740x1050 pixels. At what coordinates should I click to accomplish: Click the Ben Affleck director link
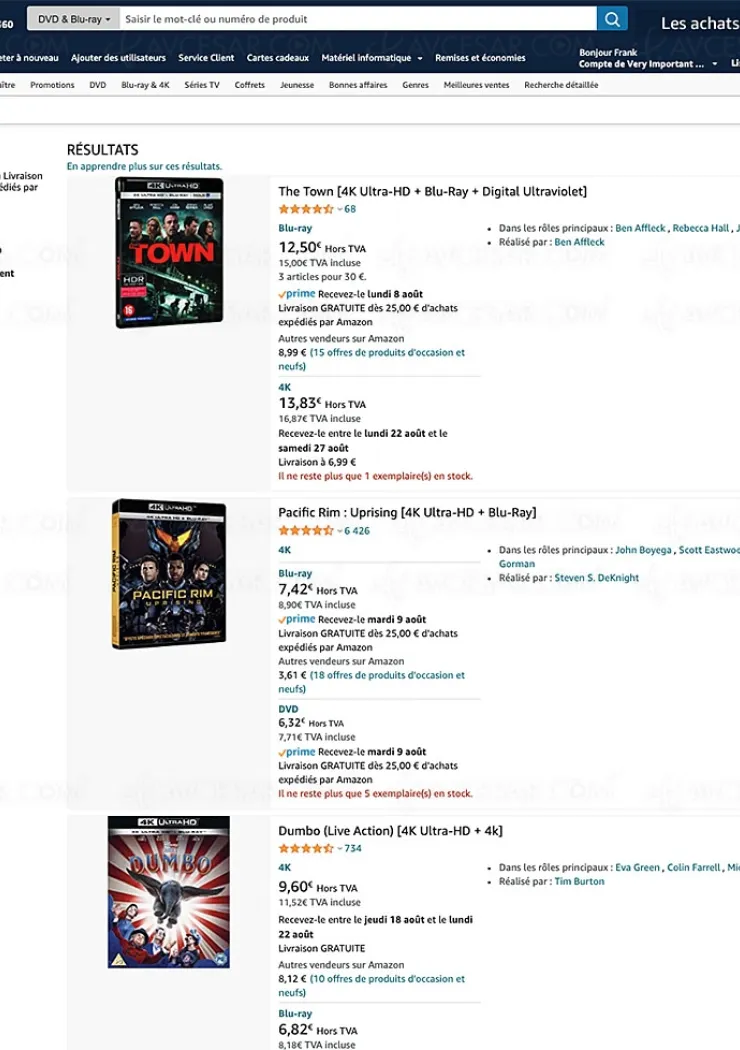point(579,242)
